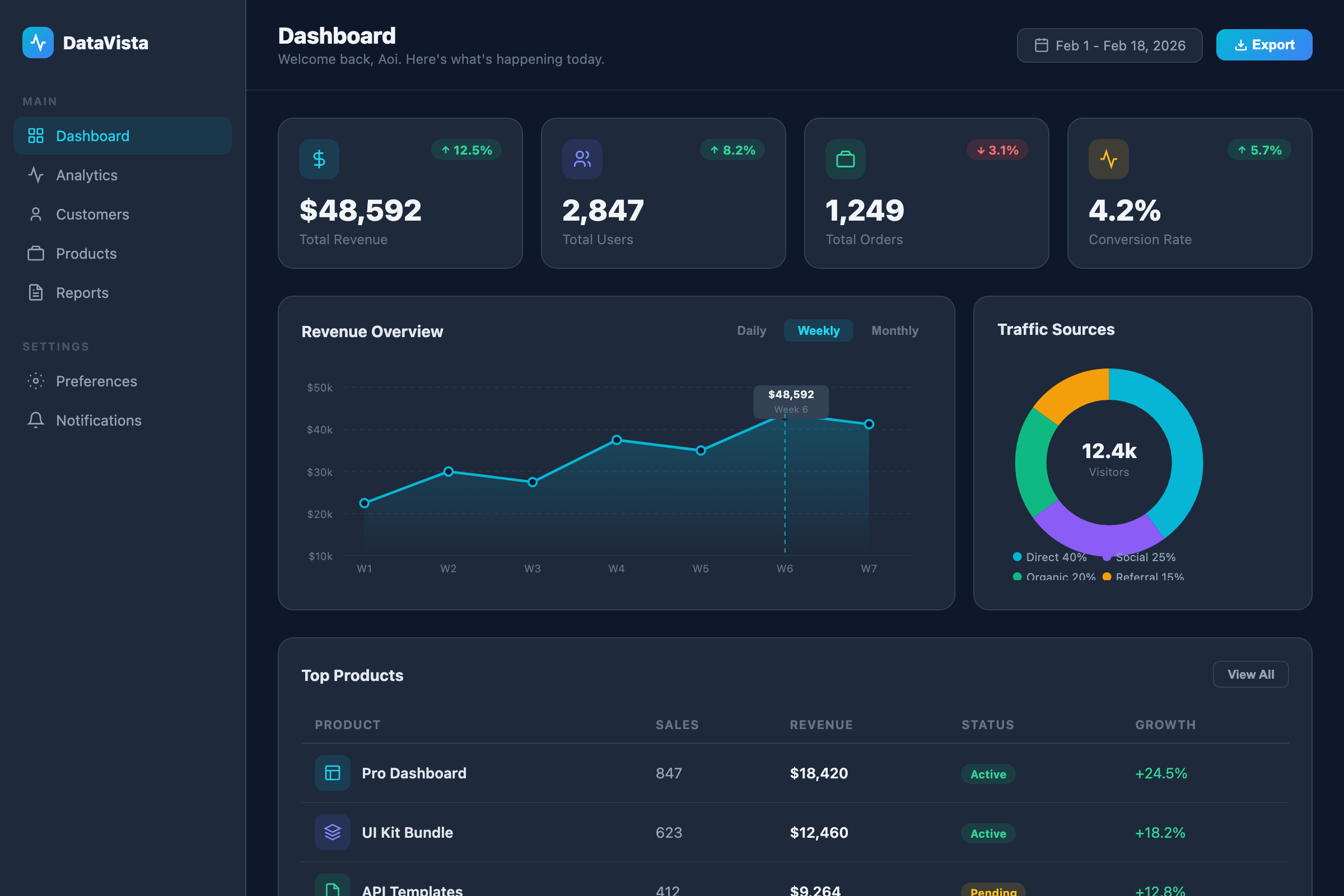The width and height of the screenshot is (1344, 896).
Task: Click the DataVista logo icon
Action: (x=38, y=43)
